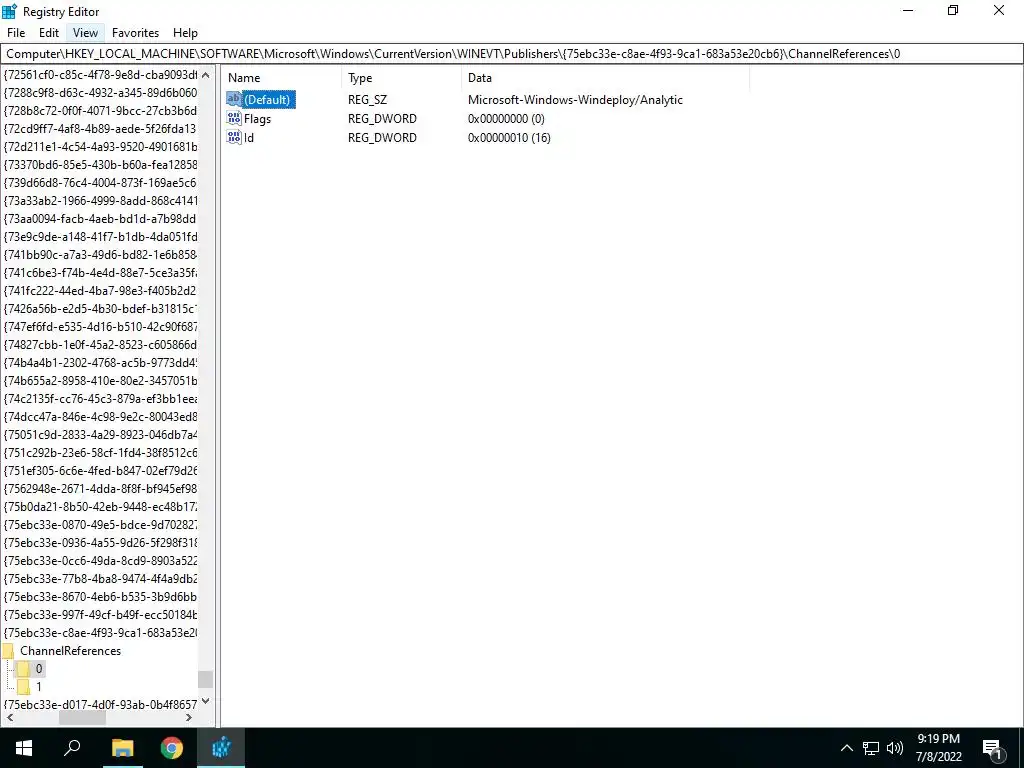
Task: Select tree key {7288c9f8-d63c-4932-a345
Action: 100,93
